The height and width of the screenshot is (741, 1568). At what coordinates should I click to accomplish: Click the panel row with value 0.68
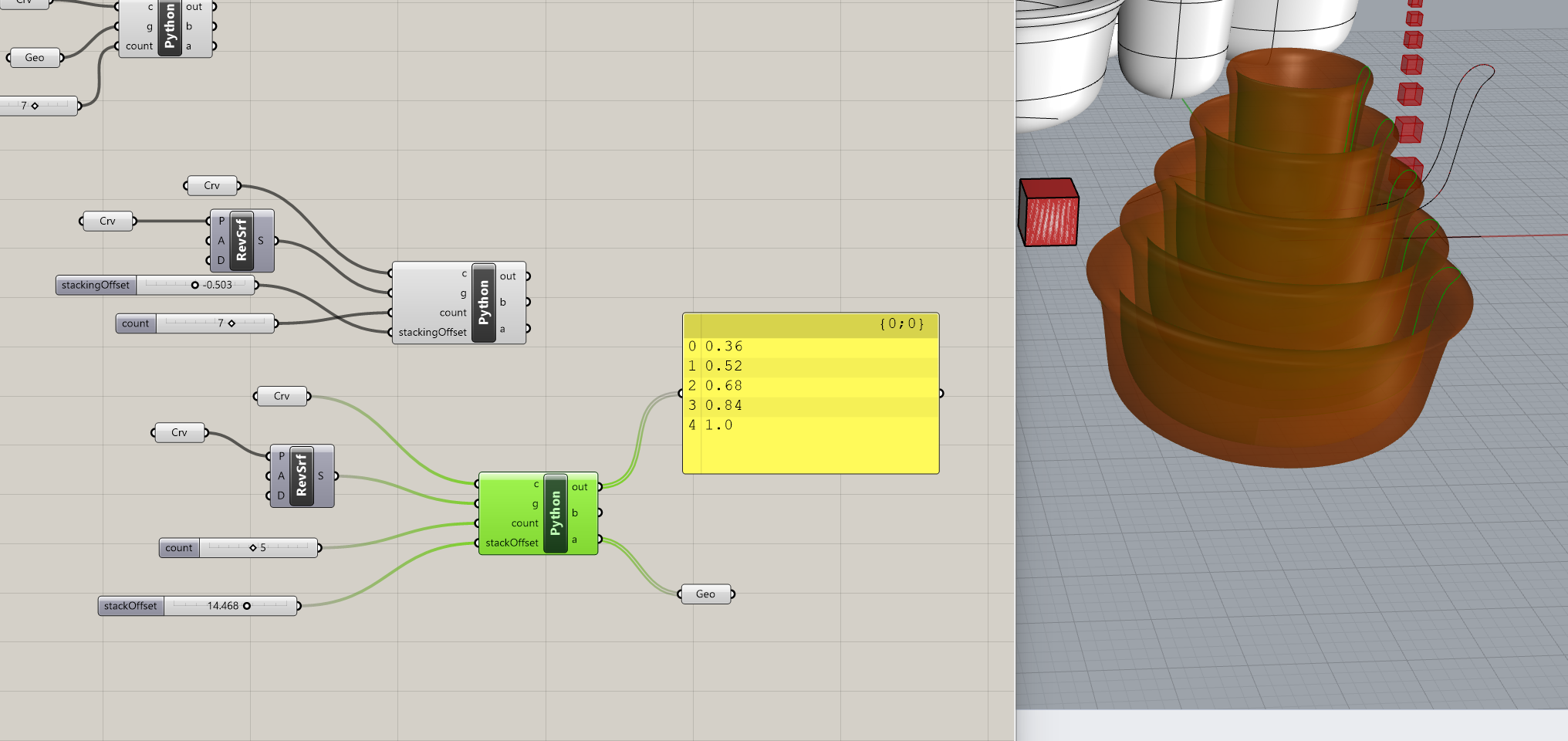coord(811,386)
